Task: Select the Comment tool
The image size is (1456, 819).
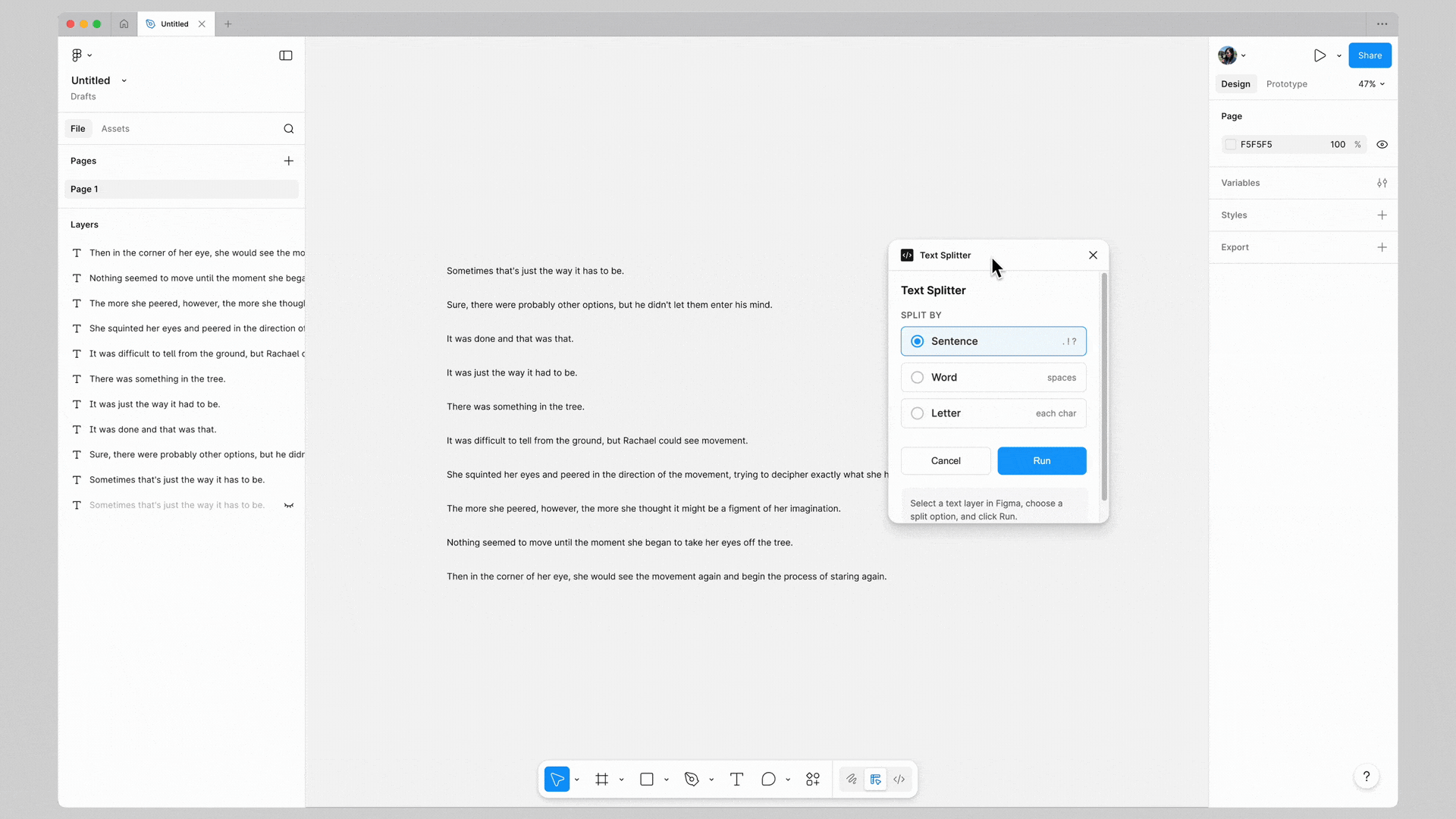Action: 768,779
